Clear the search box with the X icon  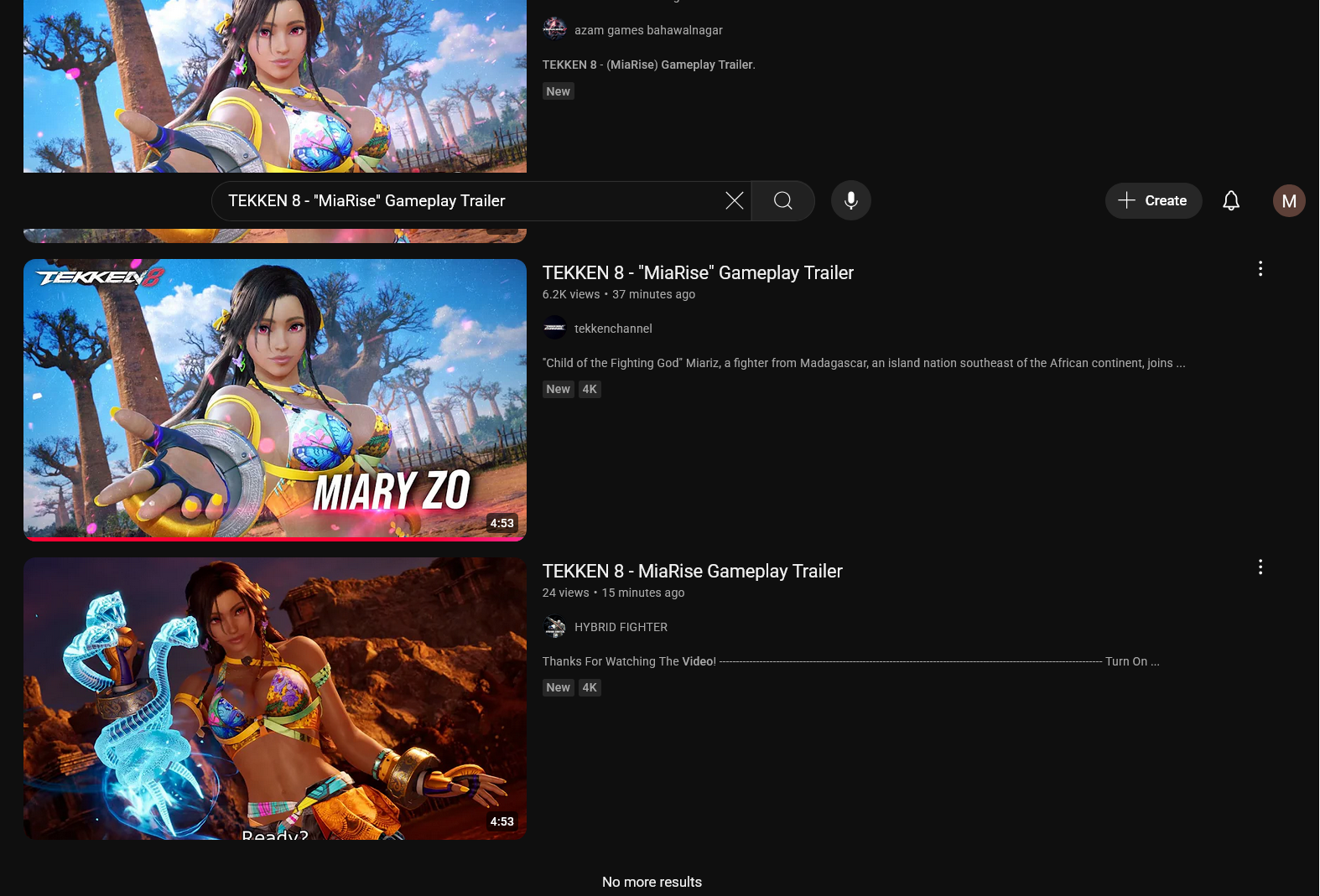[x=734, y=200]
